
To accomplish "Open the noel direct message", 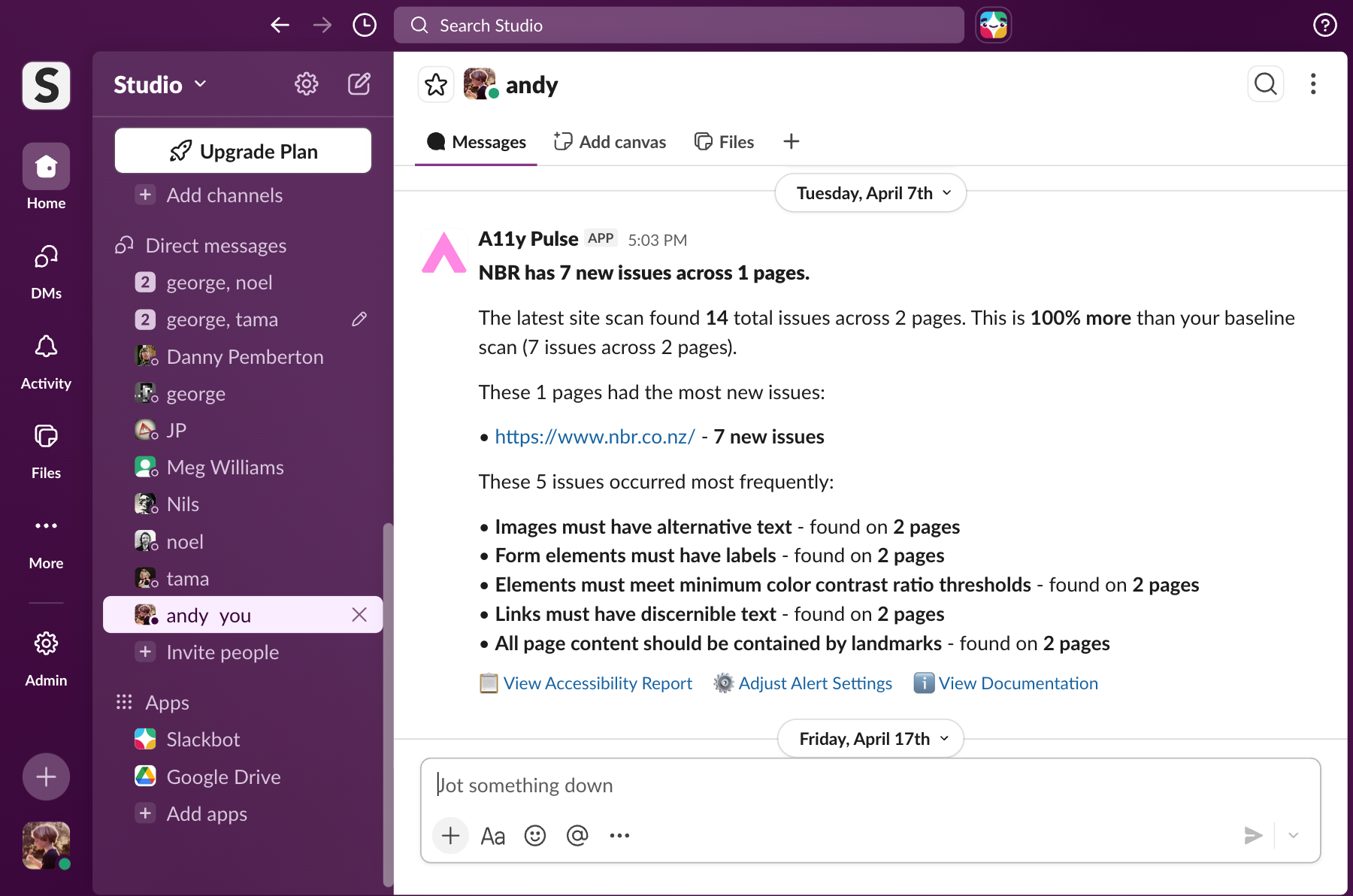I will point(243,541).
